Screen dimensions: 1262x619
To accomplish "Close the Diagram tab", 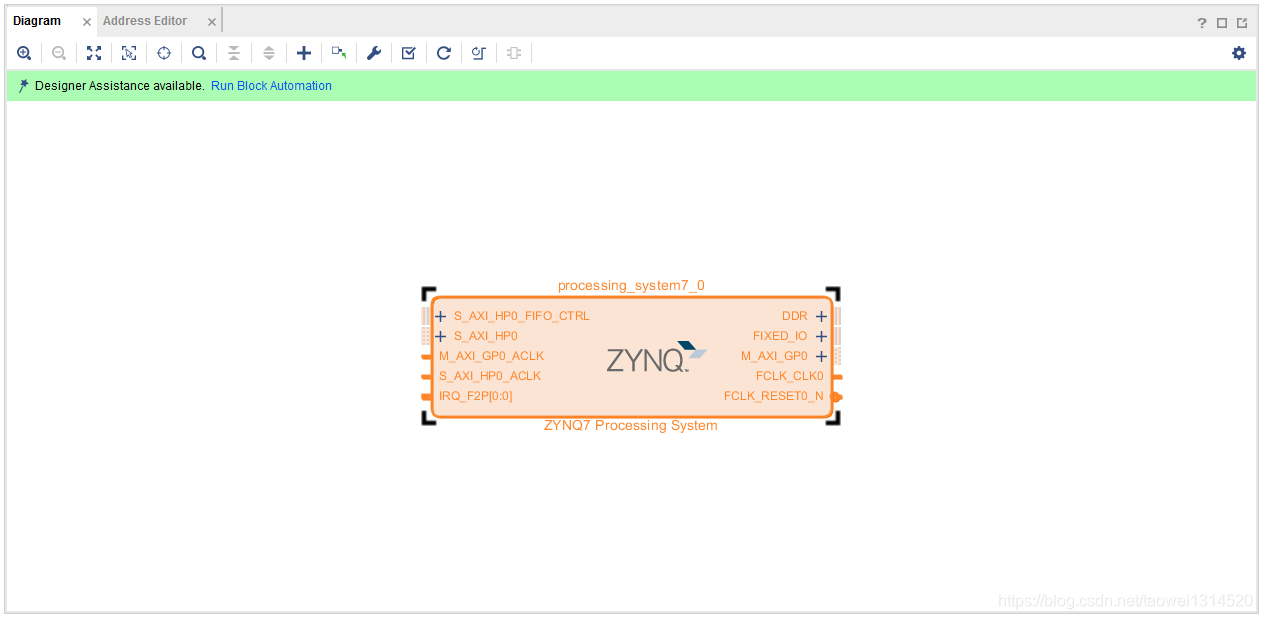I will pyautogui.click(x=86, y=22).
